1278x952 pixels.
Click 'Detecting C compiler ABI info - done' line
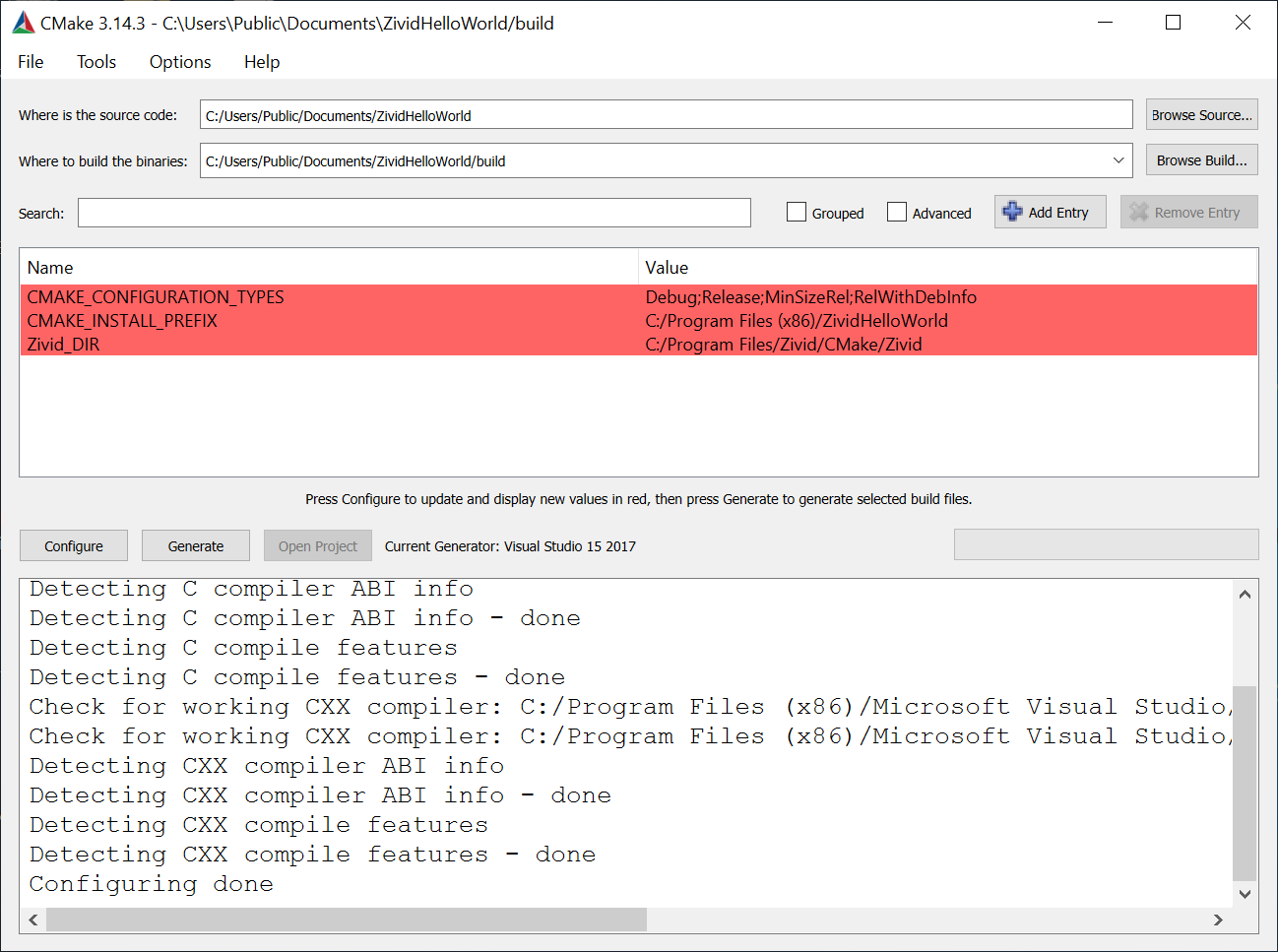(304, 618)
